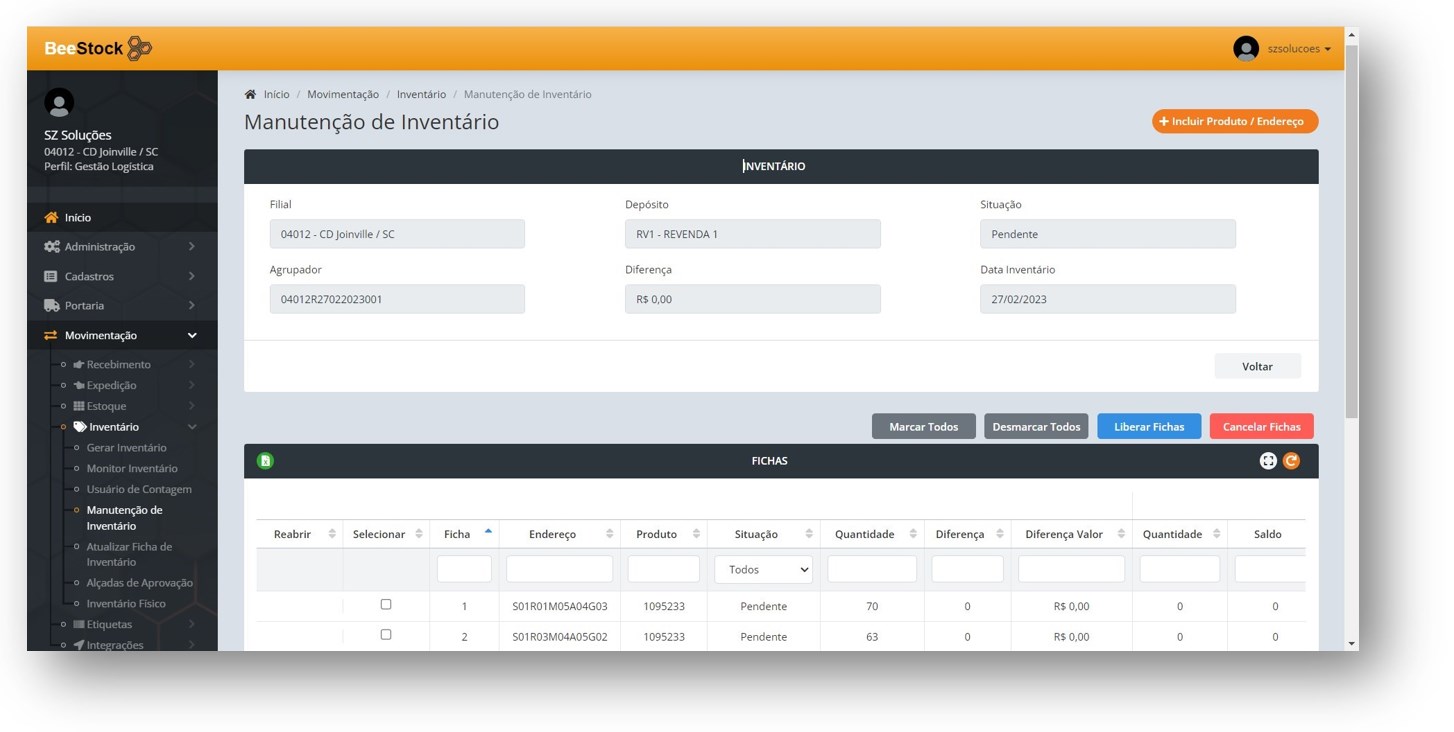Click the sort icon in Endereço column

click(609, 534)
